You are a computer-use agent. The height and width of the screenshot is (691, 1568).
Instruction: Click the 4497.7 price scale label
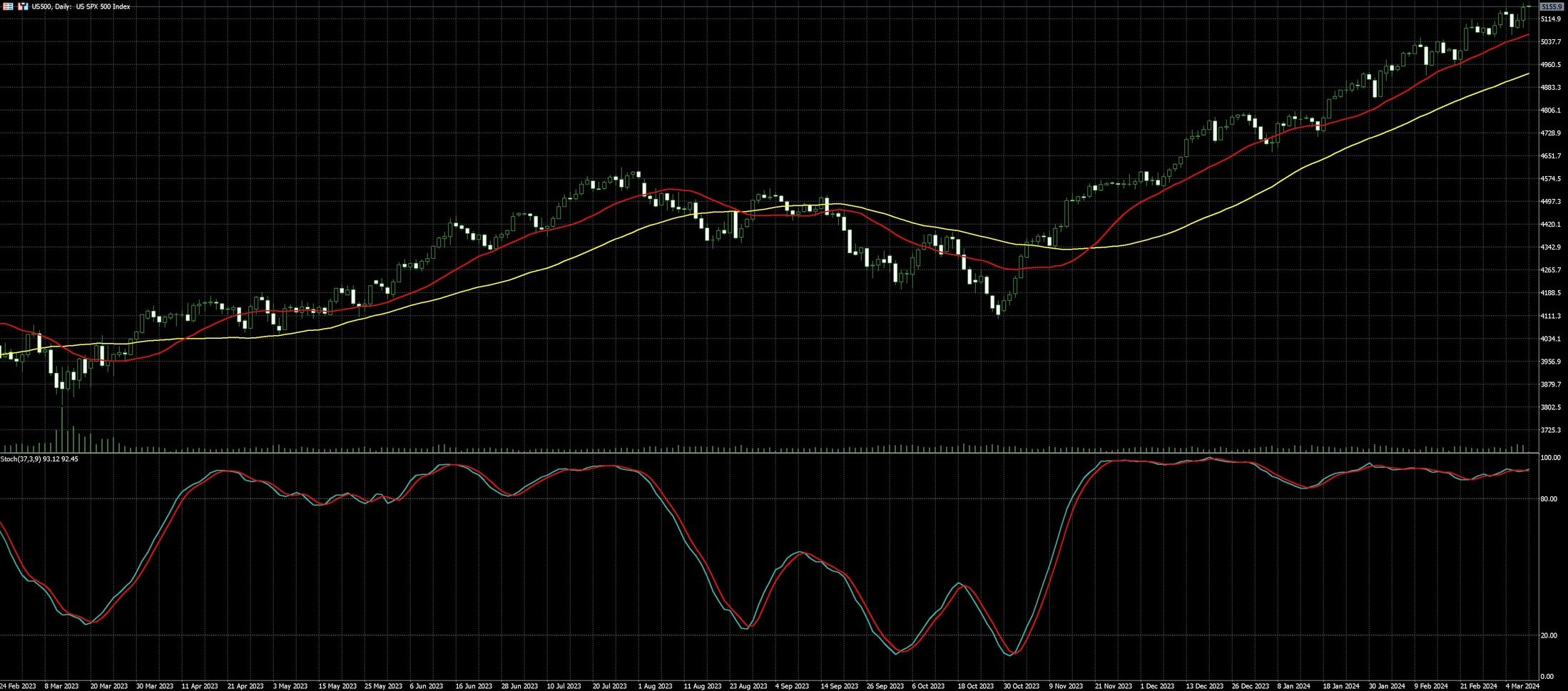click(1551, 202)
